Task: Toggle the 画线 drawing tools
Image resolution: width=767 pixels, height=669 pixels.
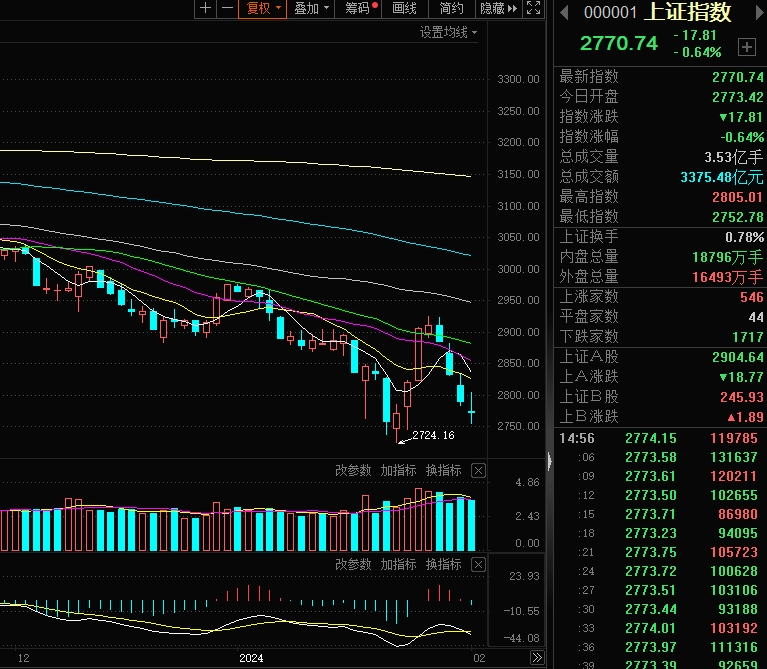Action: coord(404,9)
